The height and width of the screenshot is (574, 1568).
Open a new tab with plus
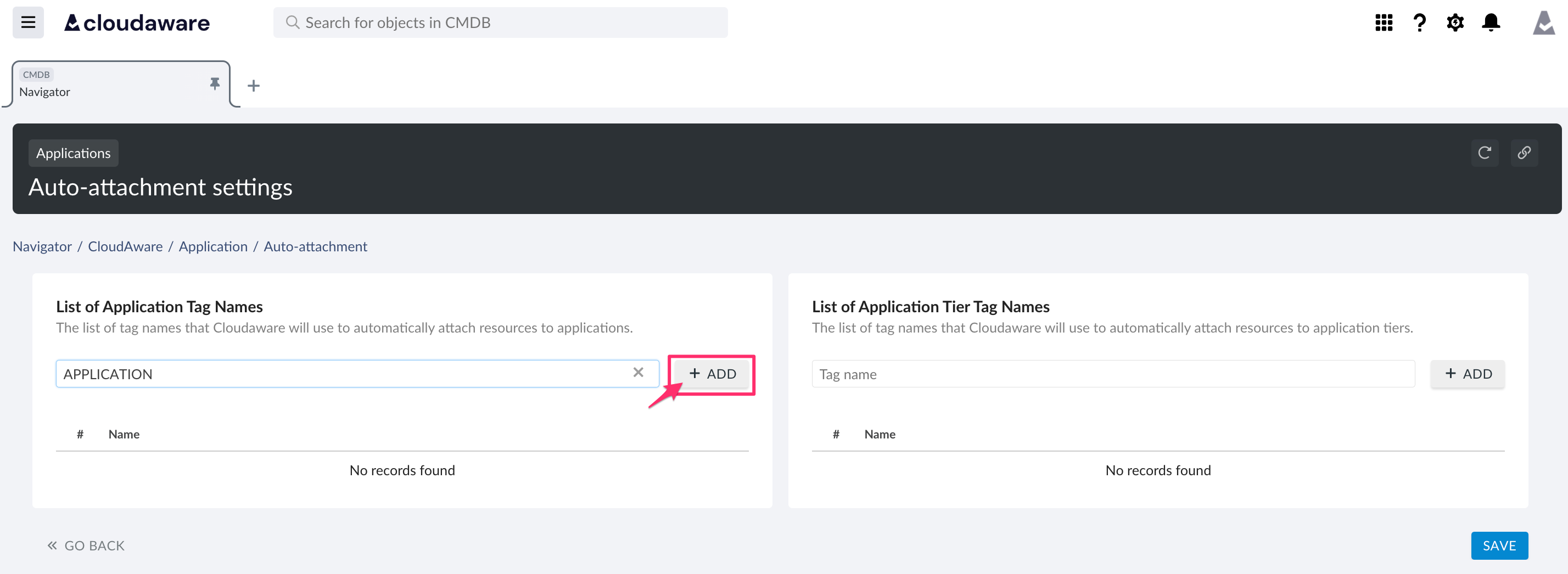coord(254,86)
